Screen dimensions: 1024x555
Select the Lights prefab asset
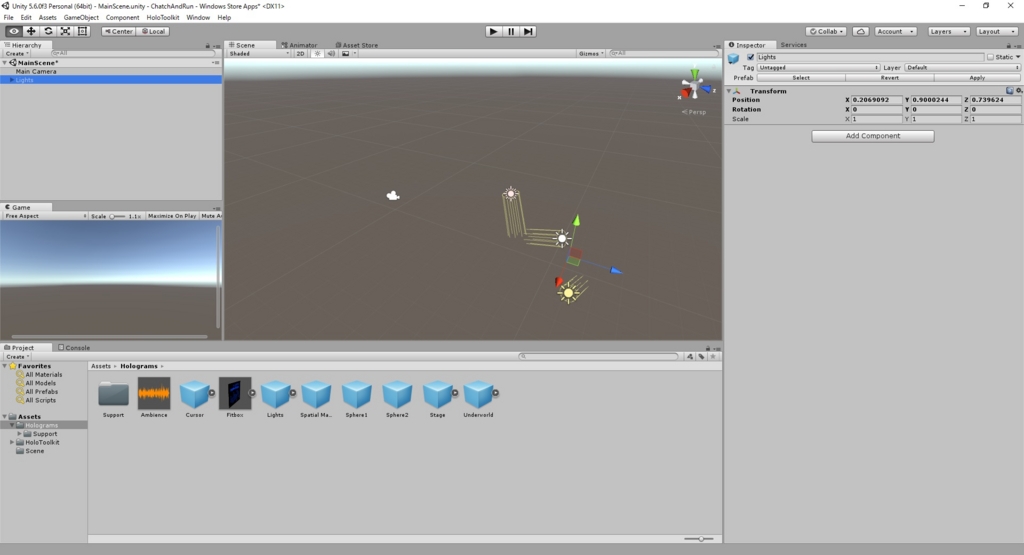pyautogui.click(x=276, y=398)
